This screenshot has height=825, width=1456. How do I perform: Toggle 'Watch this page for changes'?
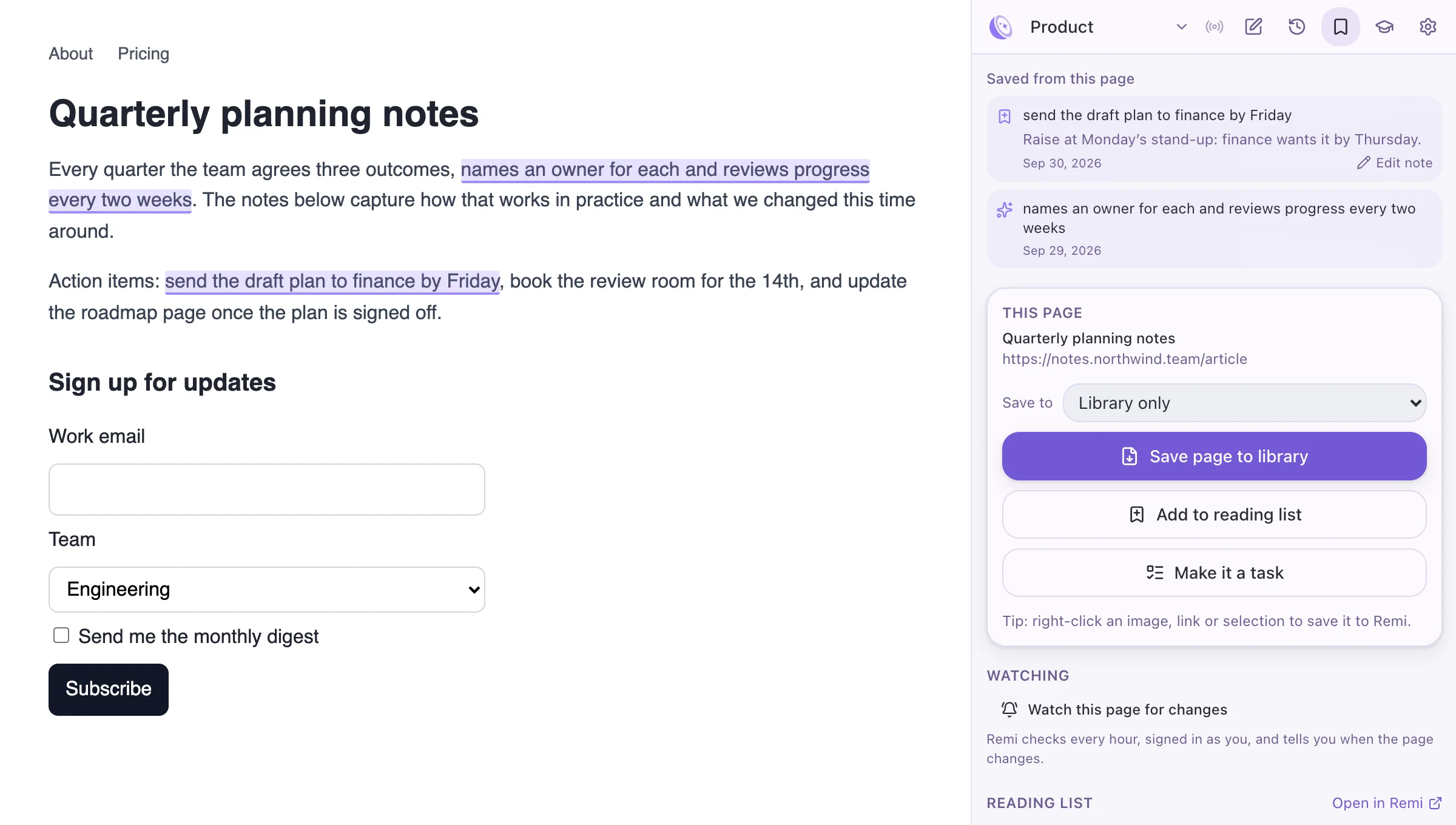coord(1114,709)
